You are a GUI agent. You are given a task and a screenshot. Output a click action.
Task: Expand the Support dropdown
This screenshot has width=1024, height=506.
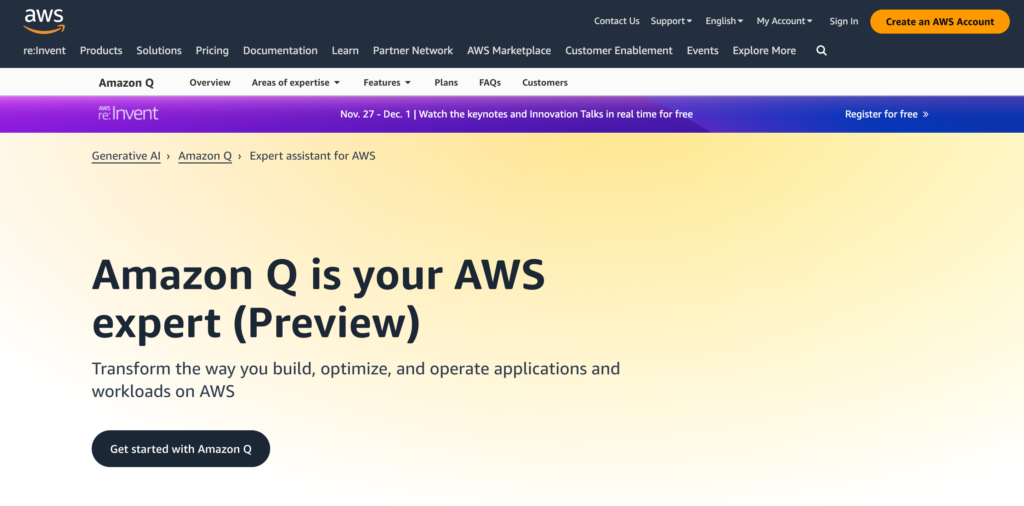click(671, 21)
